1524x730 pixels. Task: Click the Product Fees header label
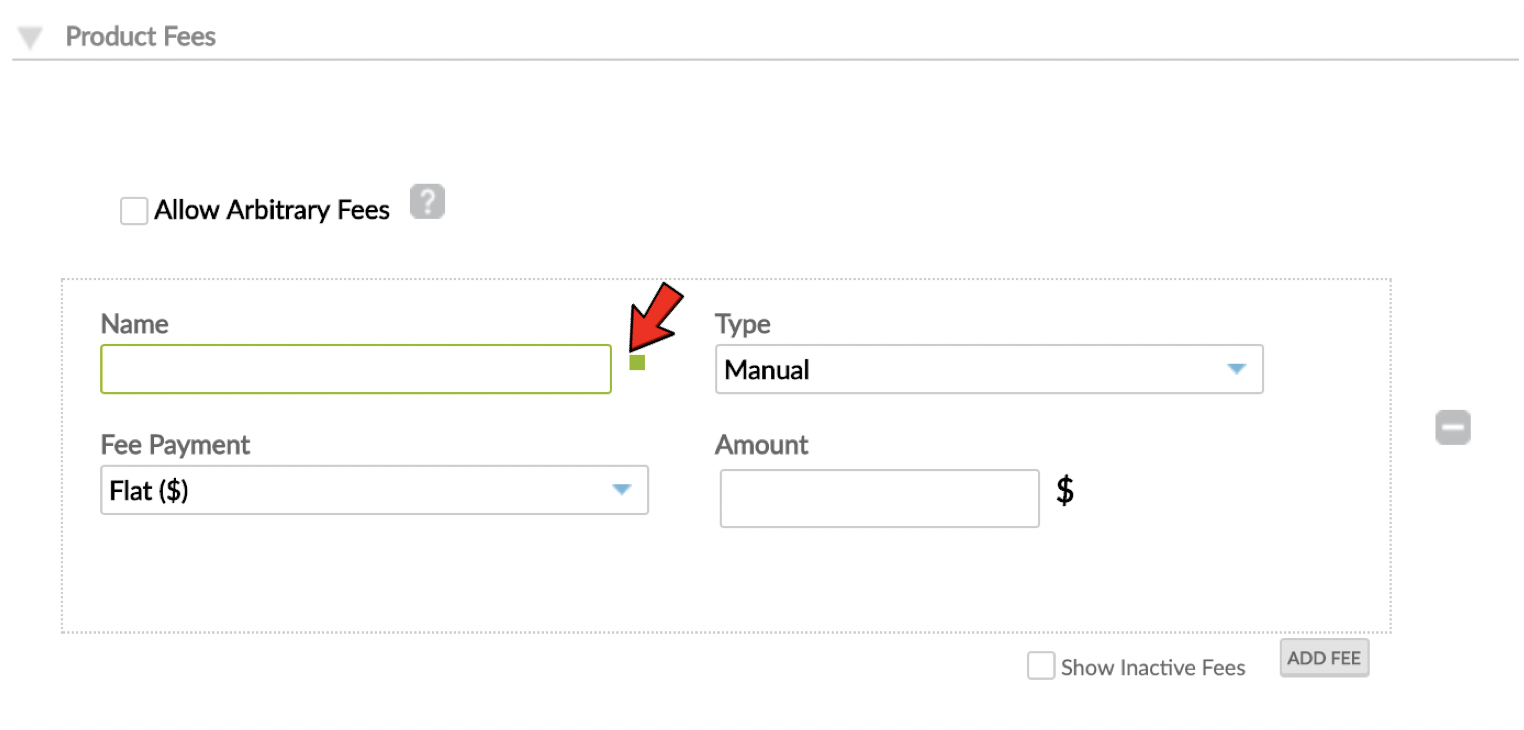[140, 36]
